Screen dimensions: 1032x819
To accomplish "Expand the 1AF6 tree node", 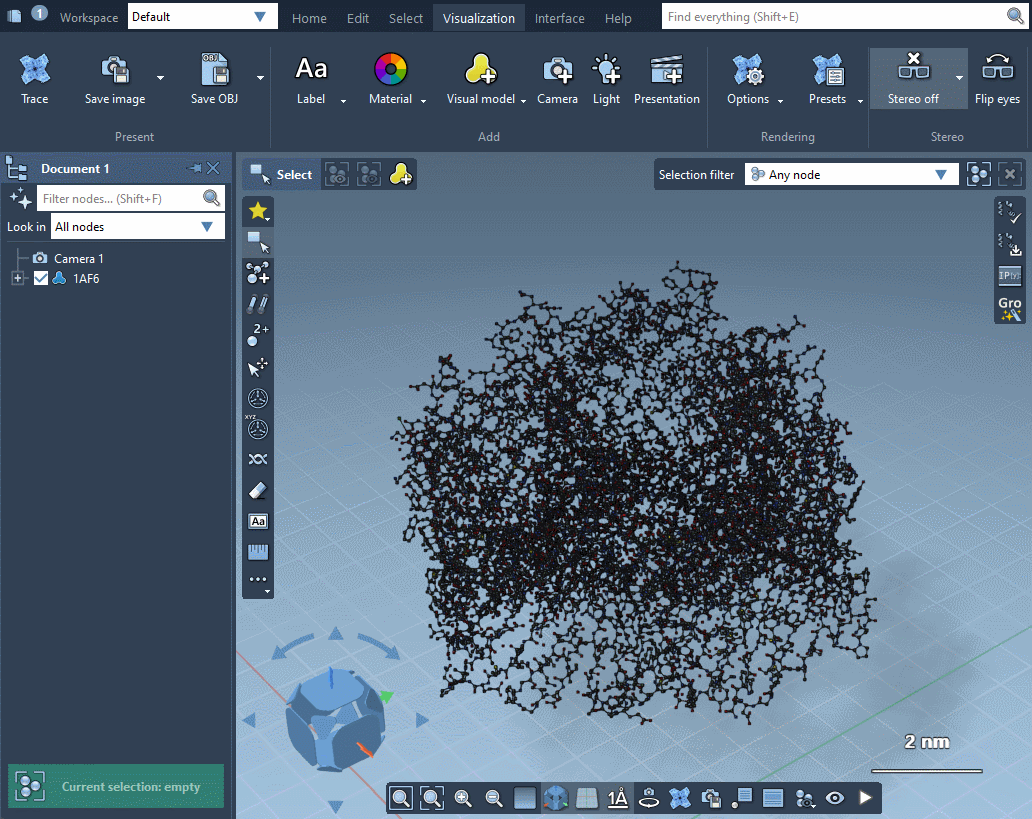I will point(17,279).
